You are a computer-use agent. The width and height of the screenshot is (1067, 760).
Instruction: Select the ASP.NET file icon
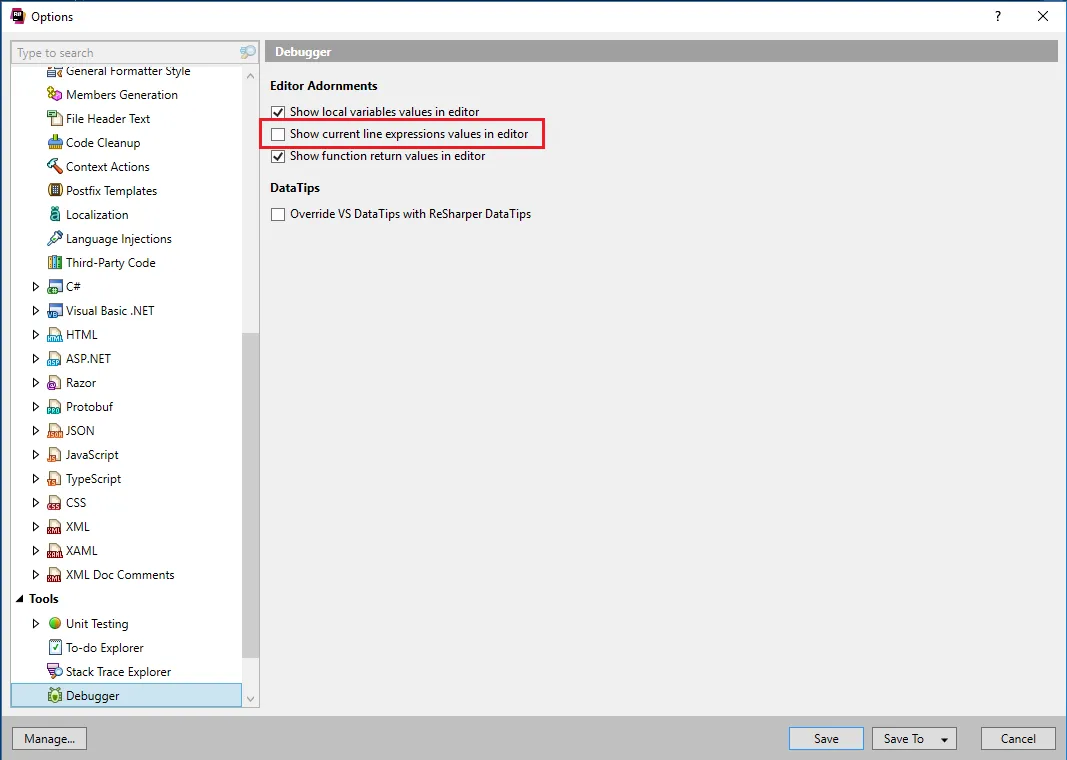[54, 359]
